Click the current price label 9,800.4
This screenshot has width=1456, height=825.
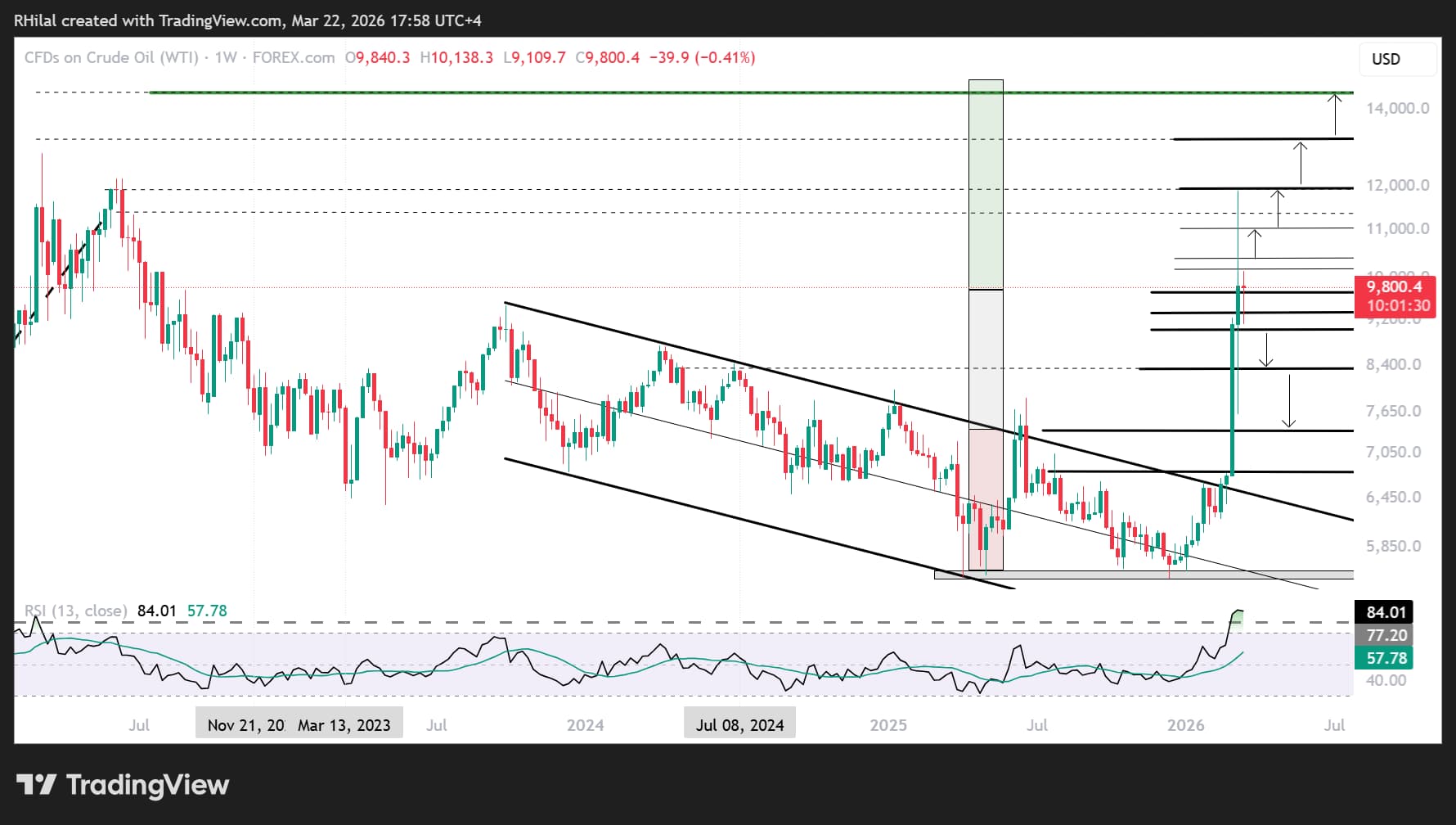click(1395, 286)
